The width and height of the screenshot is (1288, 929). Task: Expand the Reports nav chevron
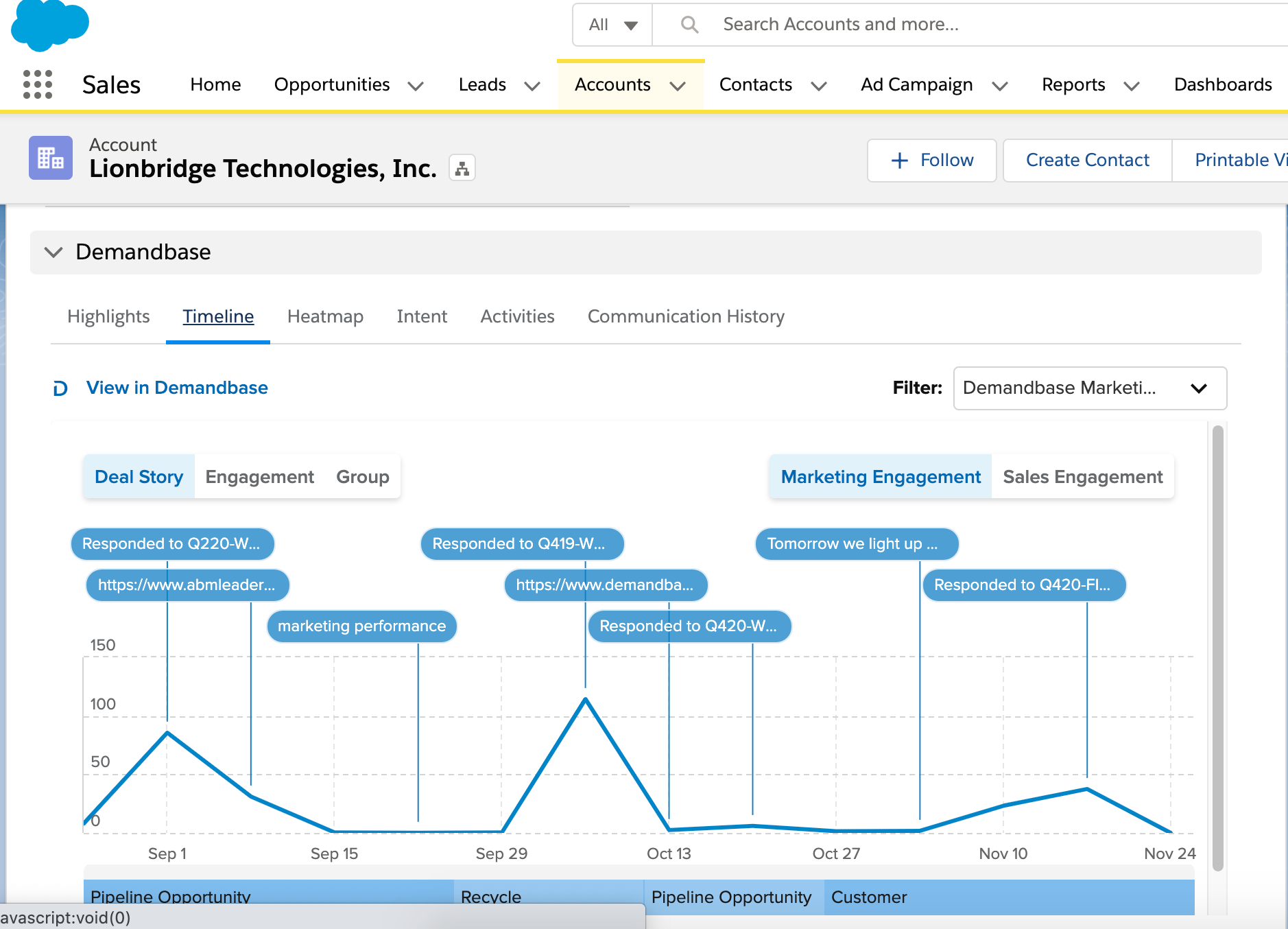point(1132,86)
